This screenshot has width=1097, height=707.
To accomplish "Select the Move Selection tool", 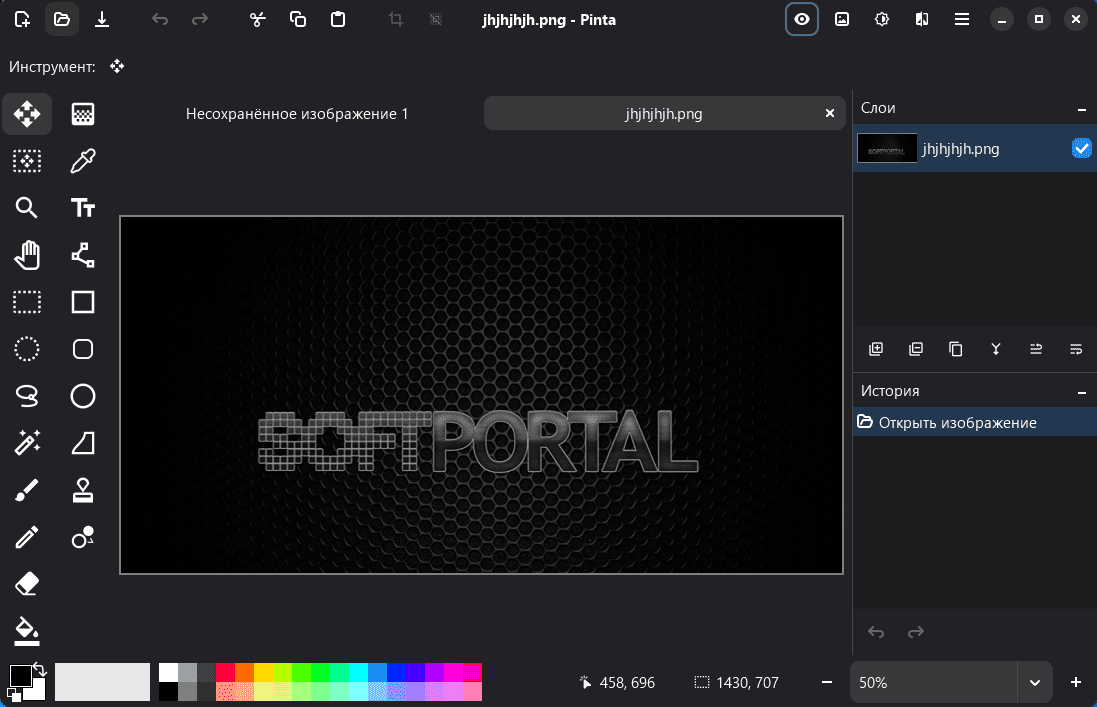I will [27, 161].
